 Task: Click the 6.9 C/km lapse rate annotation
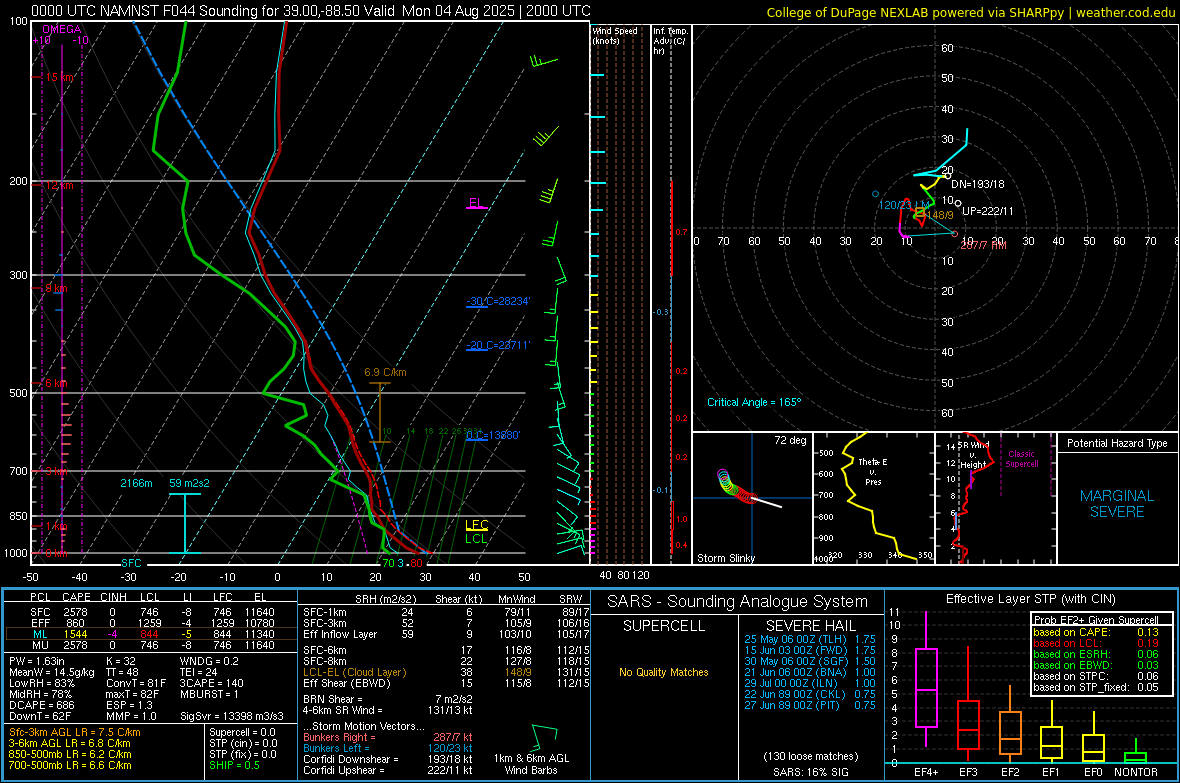coord(385,372)
